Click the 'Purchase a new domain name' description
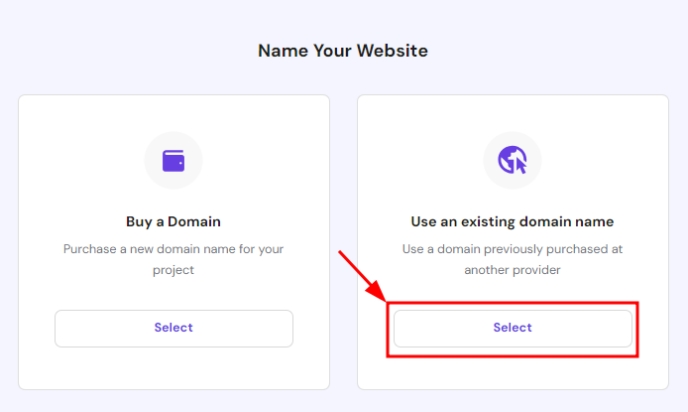 click(x=173, y=249)
